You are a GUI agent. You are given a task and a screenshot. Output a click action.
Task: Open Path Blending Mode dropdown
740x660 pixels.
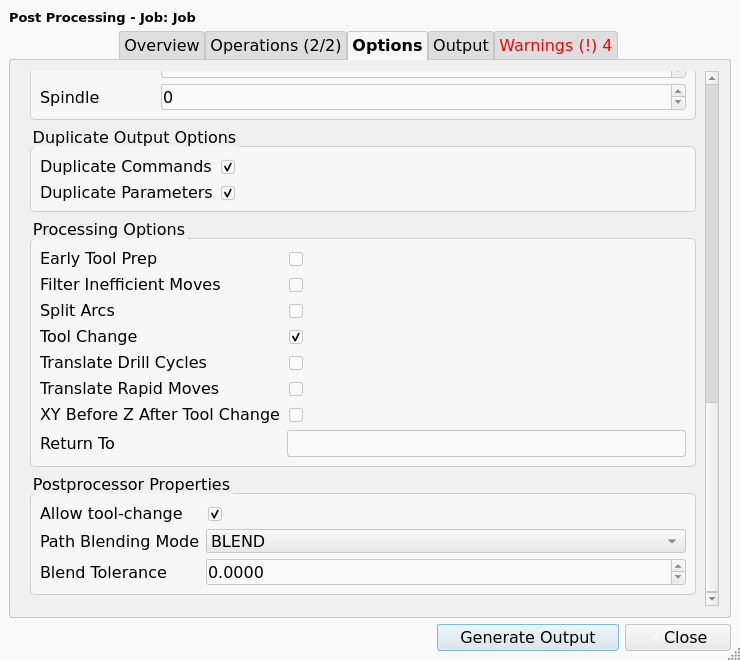tap(446, 542)
